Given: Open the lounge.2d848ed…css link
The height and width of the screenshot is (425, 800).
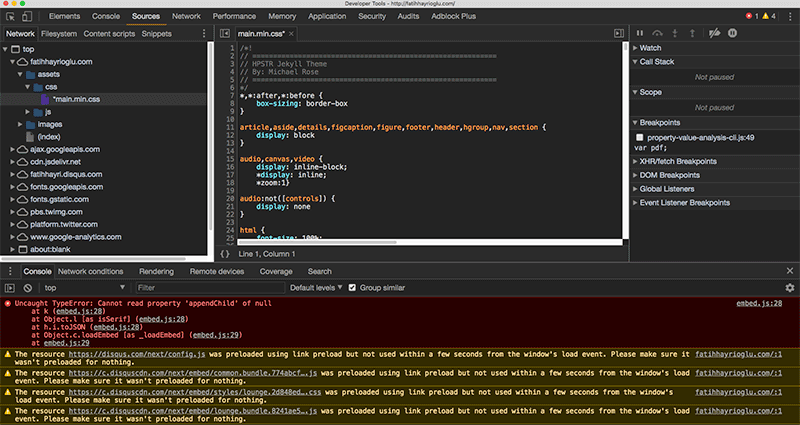Looking at the screenshot, I should 194,392.
